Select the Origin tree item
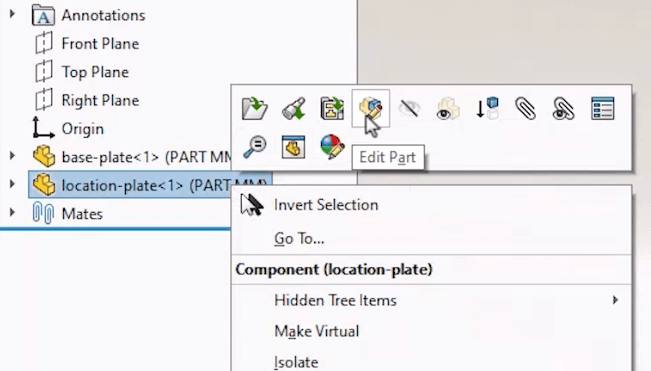Viewport: 651px width, 371px height. click(83, 129)
